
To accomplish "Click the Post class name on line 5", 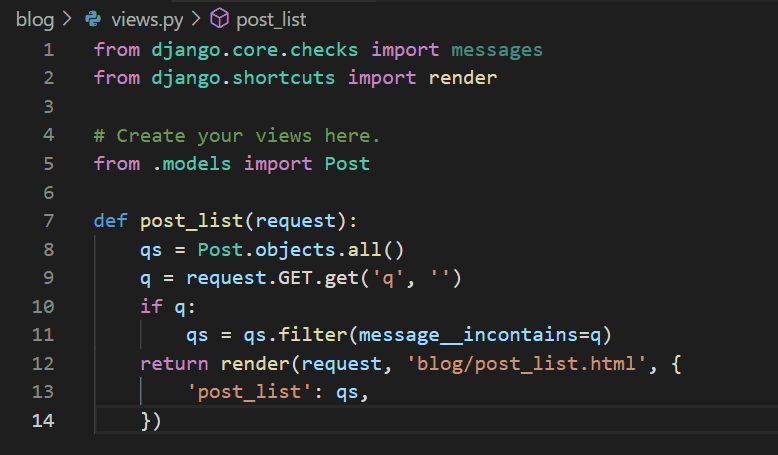I will [x=347, y=164].
